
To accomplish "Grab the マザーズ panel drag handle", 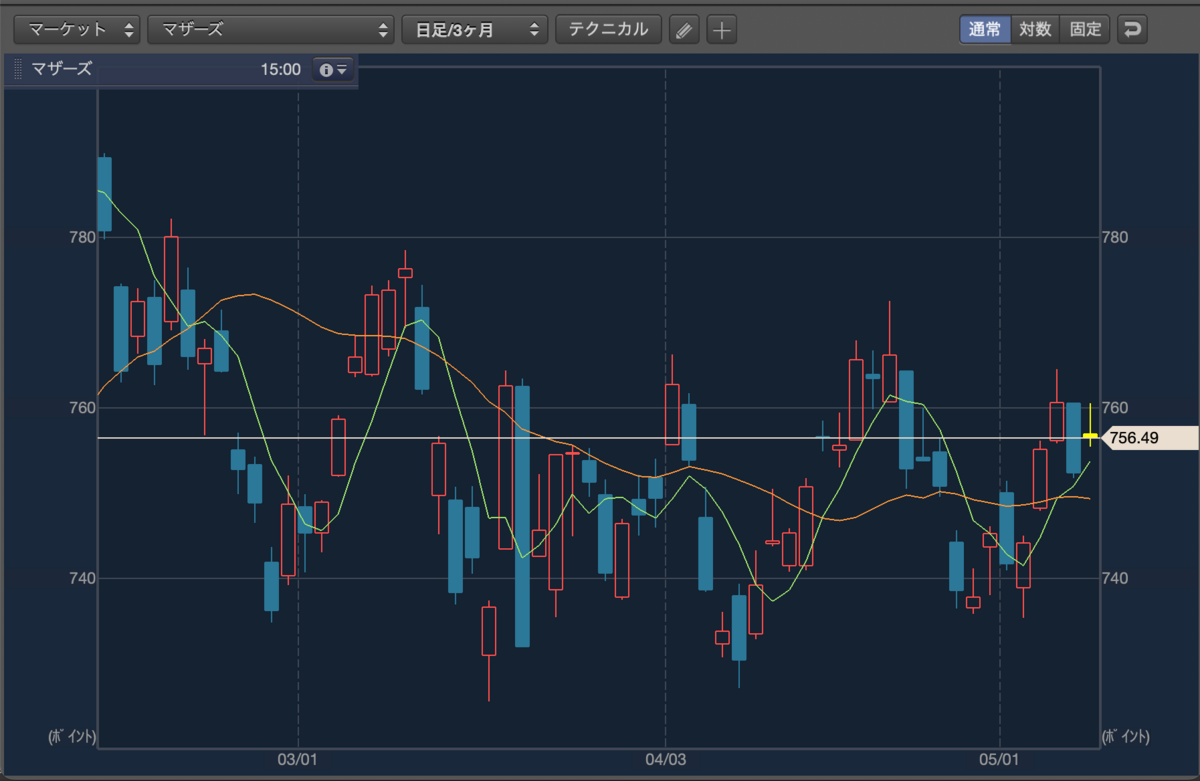I will pos(17,70).
